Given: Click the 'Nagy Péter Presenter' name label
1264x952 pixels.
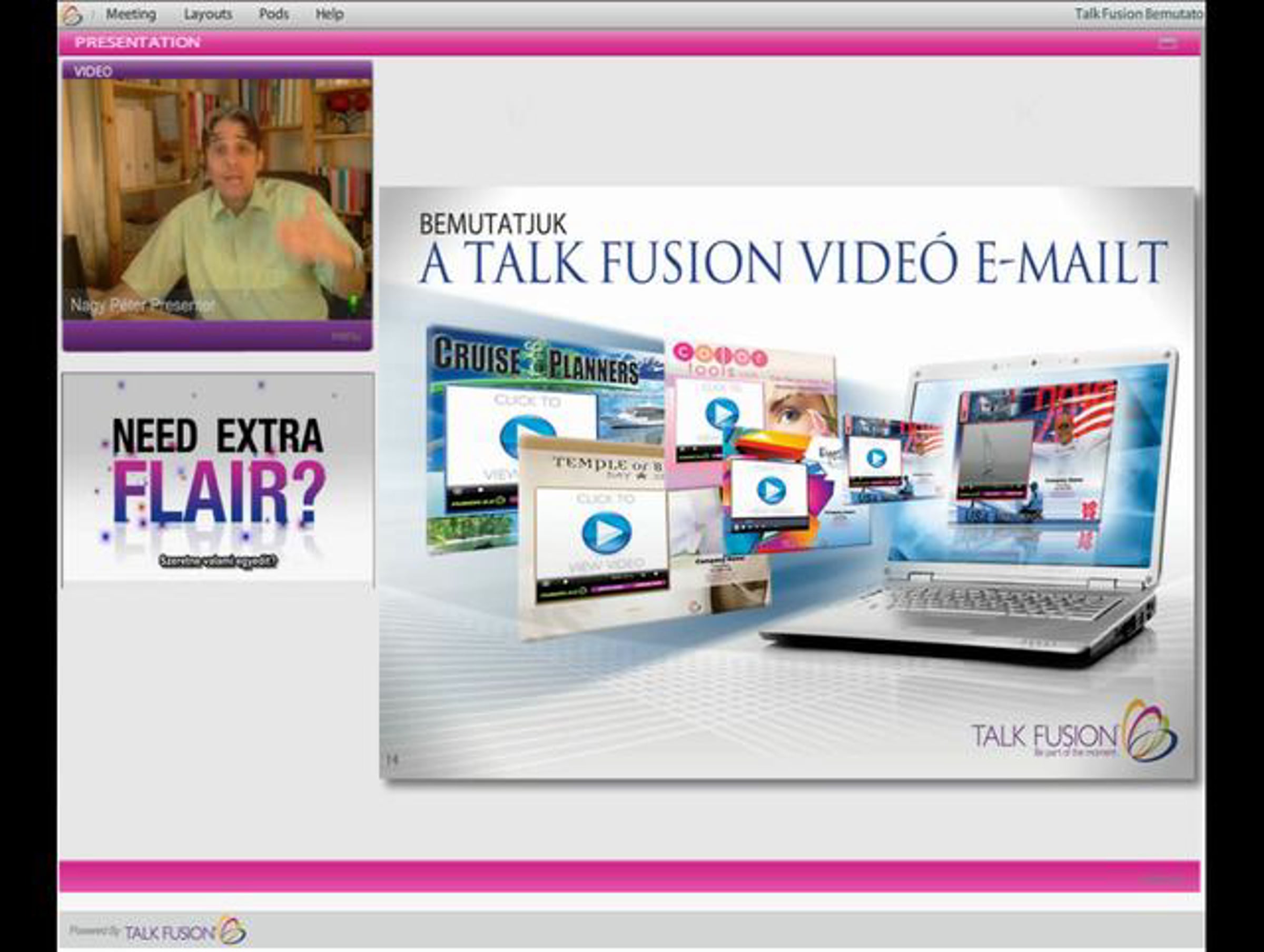Looking at the screenshot, I should click(142, 305).
